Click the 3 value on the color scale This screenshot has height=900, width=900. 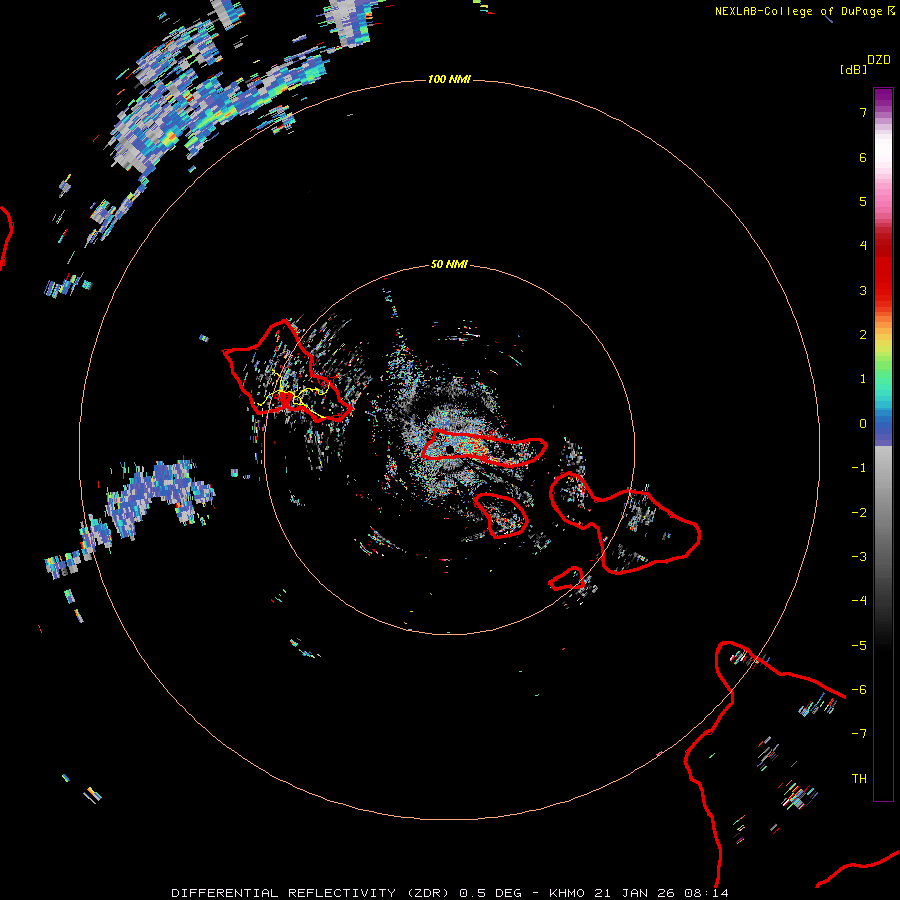coord(863,290)
